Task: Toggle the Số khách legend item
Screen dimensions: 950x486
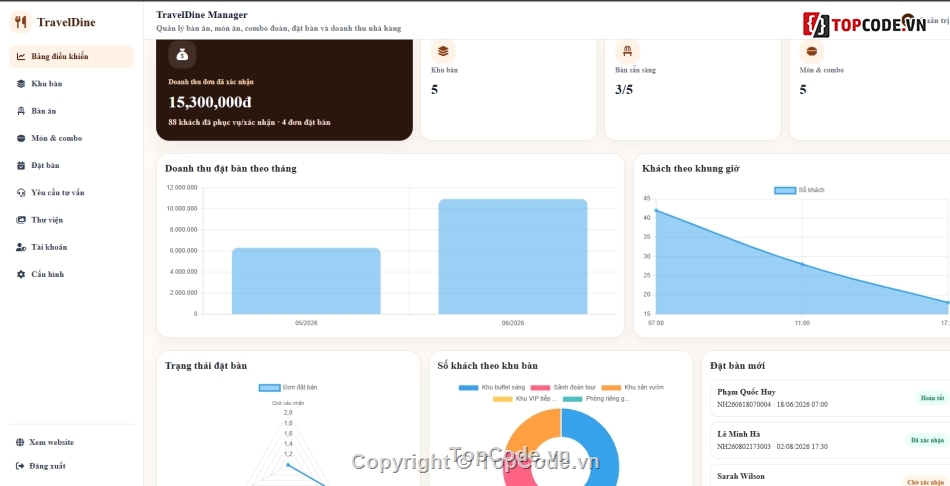Action: [x=799, y=190]
